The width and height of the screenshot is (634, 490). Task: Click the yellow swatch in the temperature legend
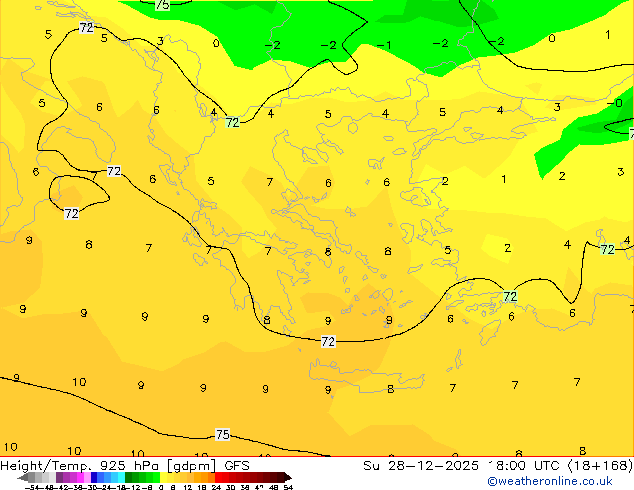point(163,477)
